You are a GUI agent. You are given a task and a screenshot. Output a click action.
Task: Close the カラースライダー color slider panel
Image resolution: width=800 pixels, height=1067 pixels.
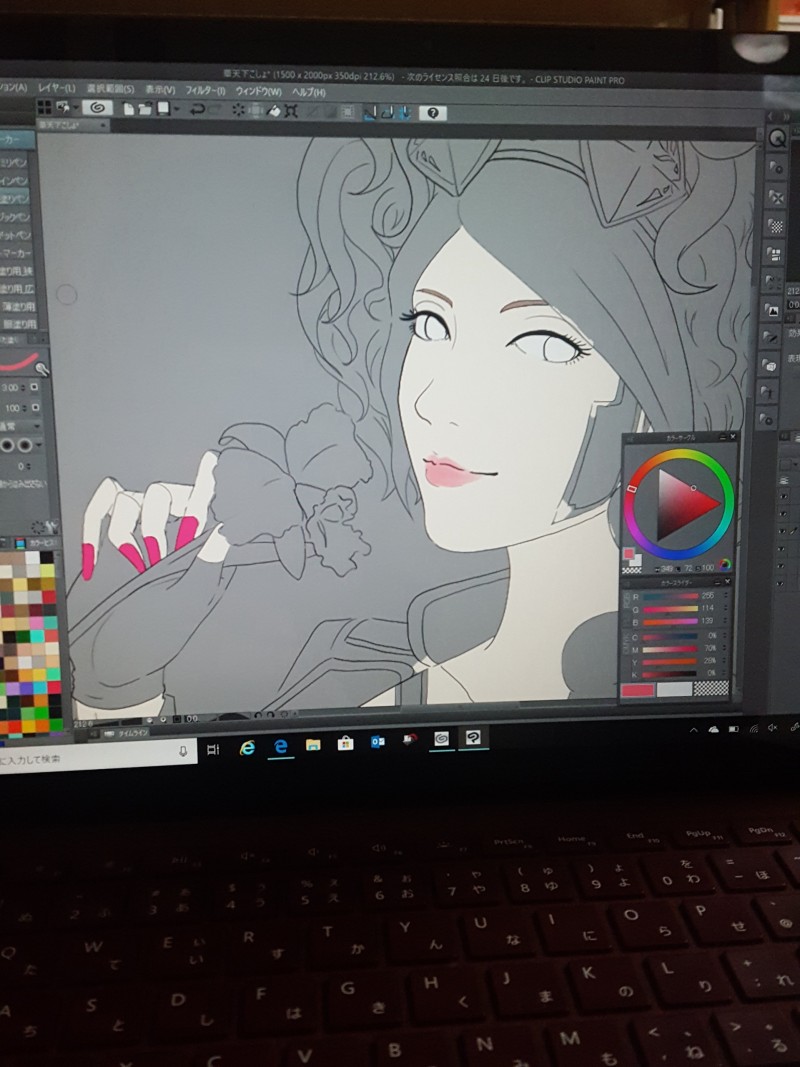tap(727, 581)
